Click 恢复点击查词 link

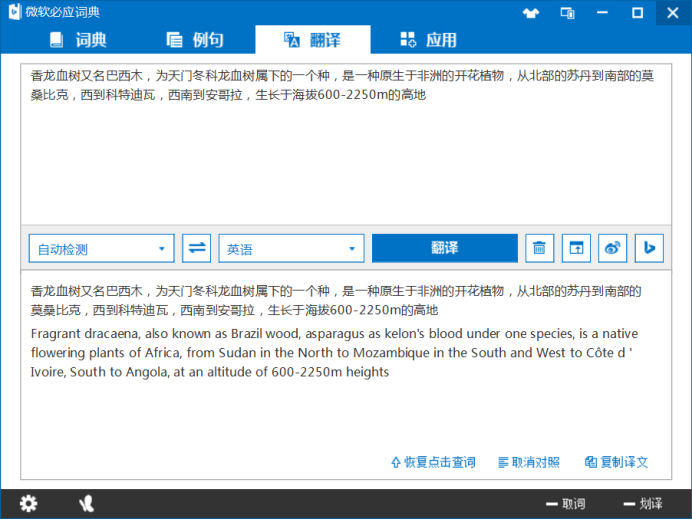[433, 462]
